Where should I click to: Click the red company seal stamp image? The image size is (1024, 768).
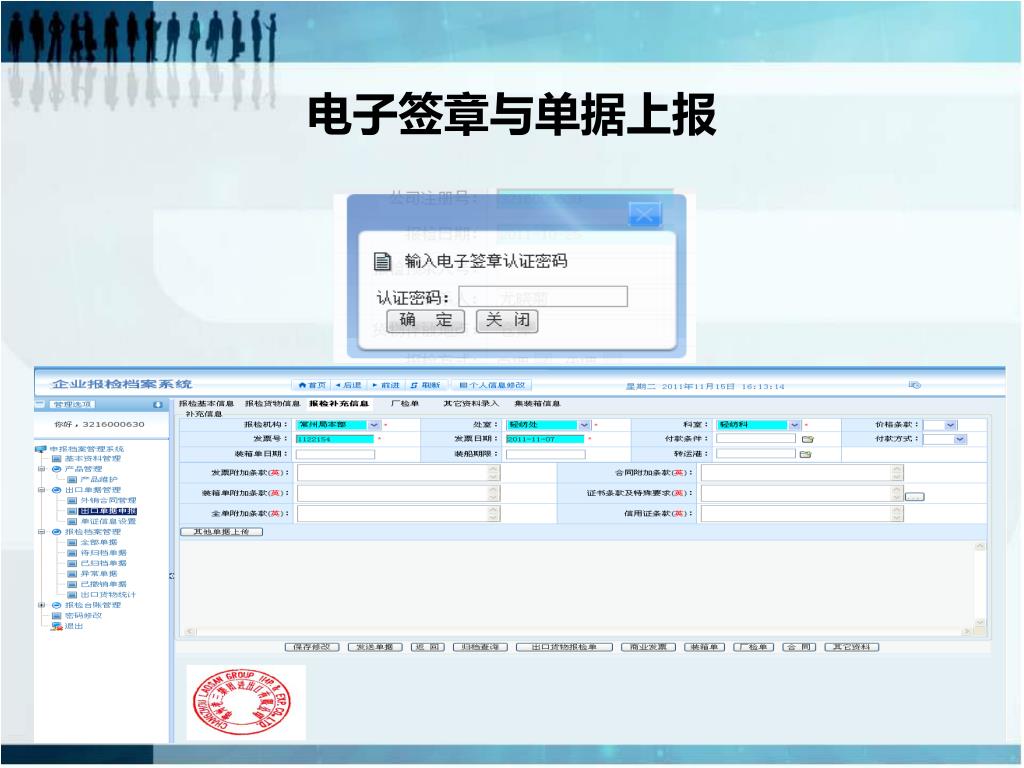click(242, 703)
